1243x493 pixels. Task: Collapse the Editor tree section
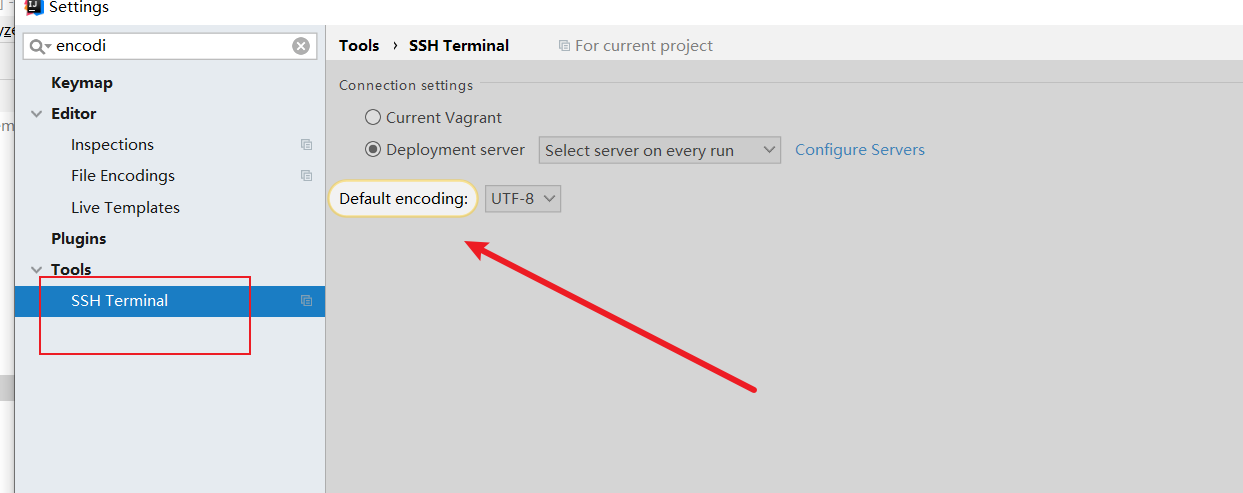tap(37, 114)
